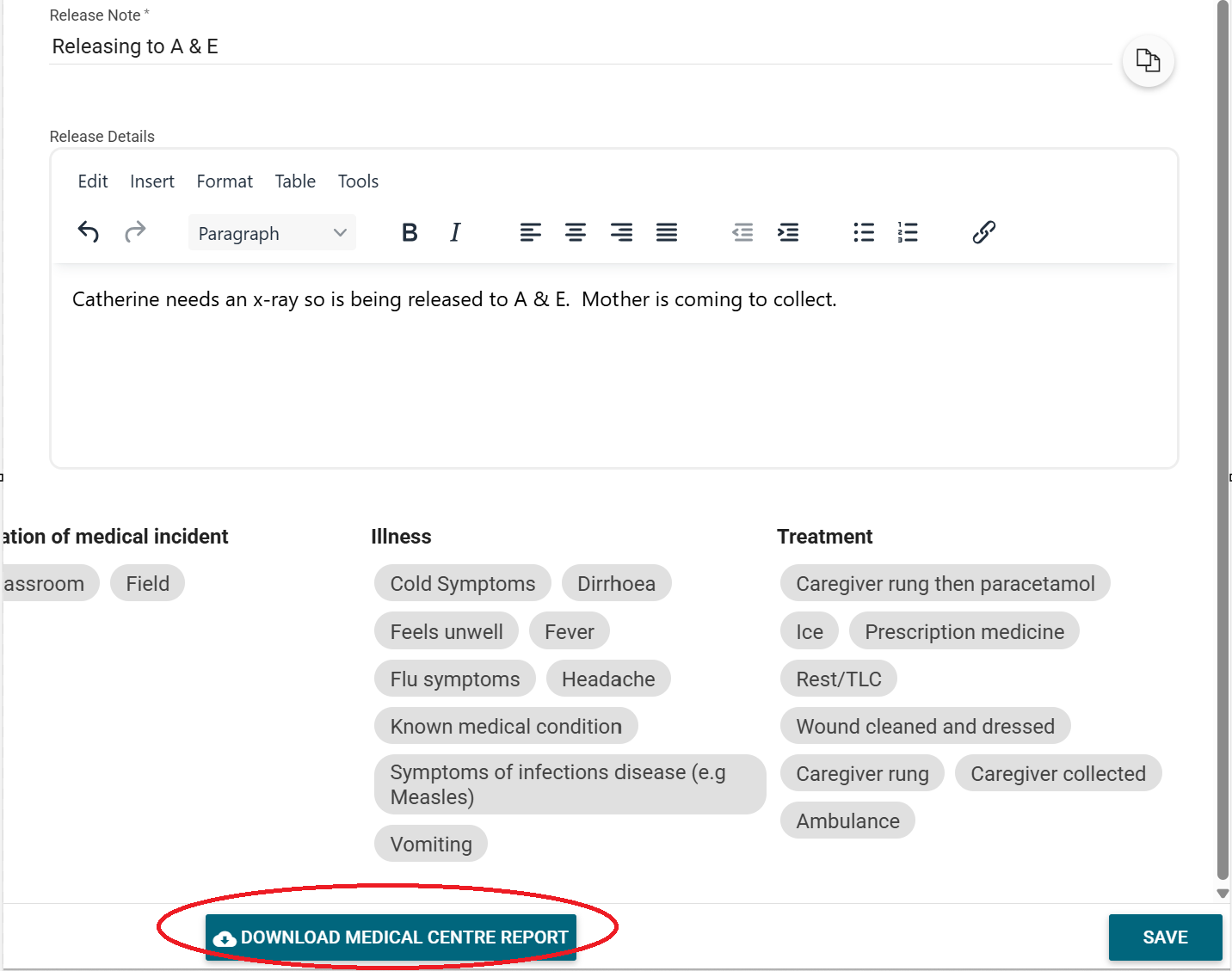Download Medical Centre Report
This screenshot has height=971, width=1232.
(x=391, y=937)
